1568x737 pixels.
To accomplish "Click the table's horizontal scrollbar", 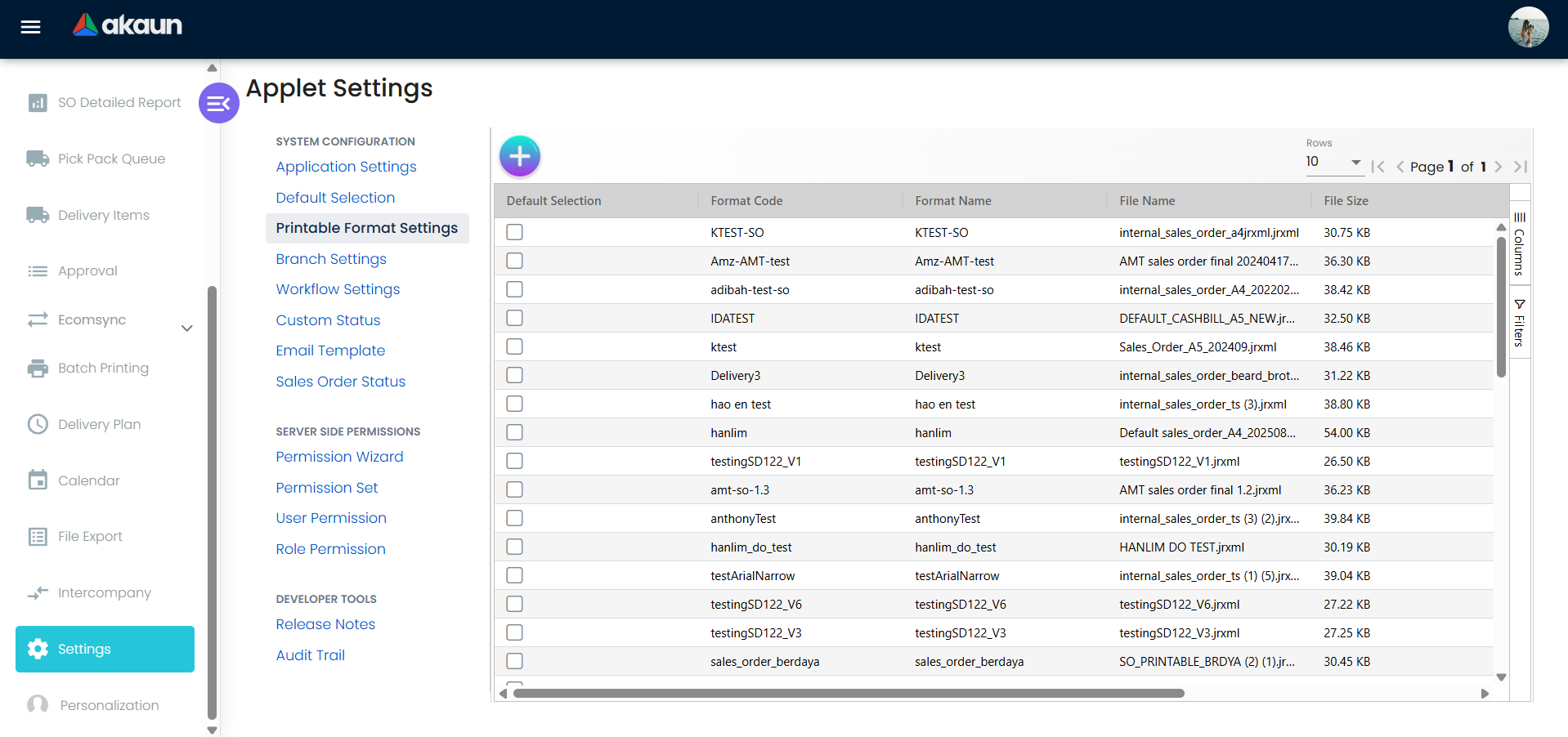I will coord(848,694).
